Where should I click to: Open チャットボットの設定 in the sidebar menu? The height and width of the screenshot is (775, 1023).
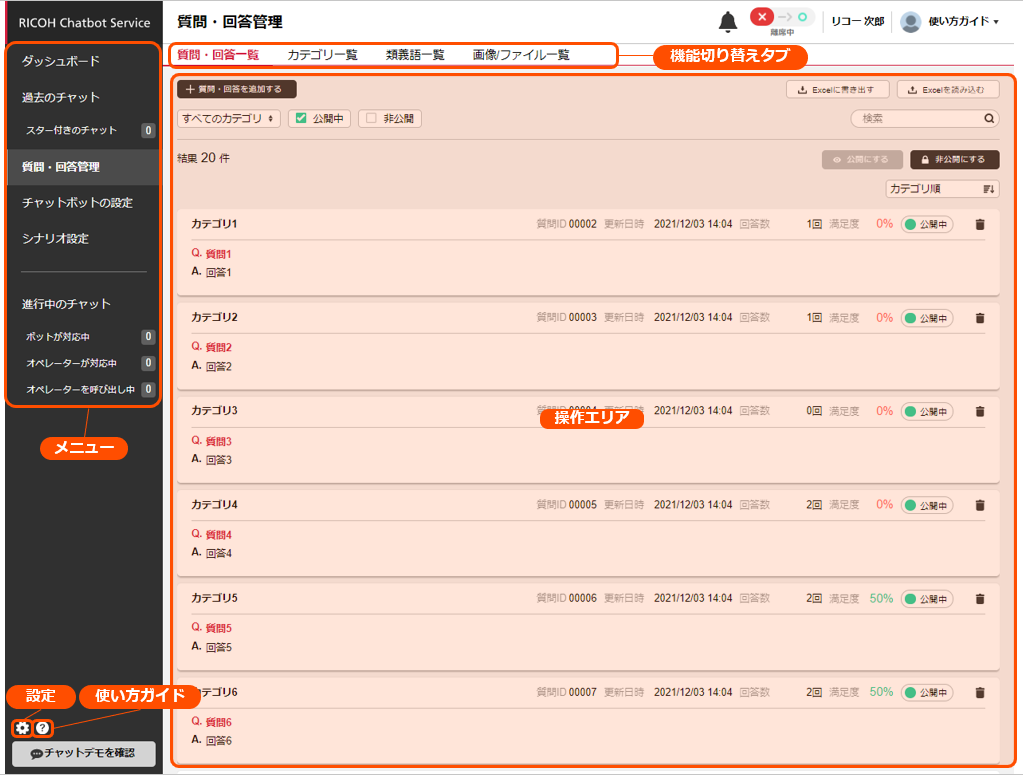(77, 203)
